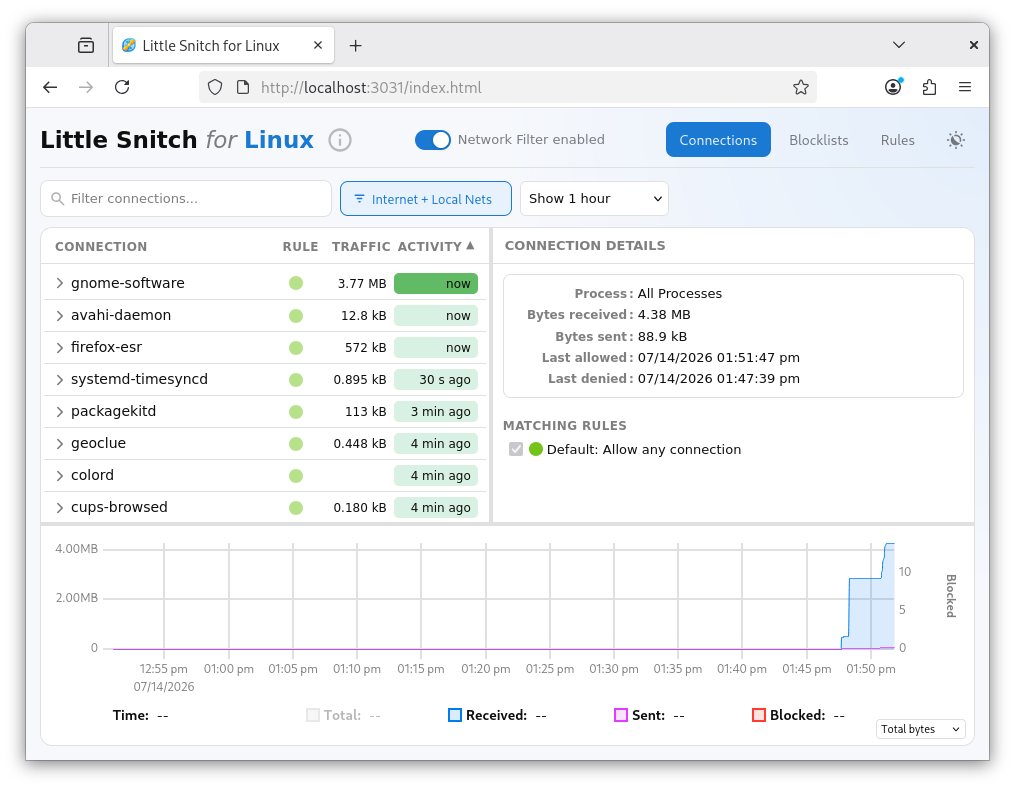Click the 3 min ago activity badge

436,412
